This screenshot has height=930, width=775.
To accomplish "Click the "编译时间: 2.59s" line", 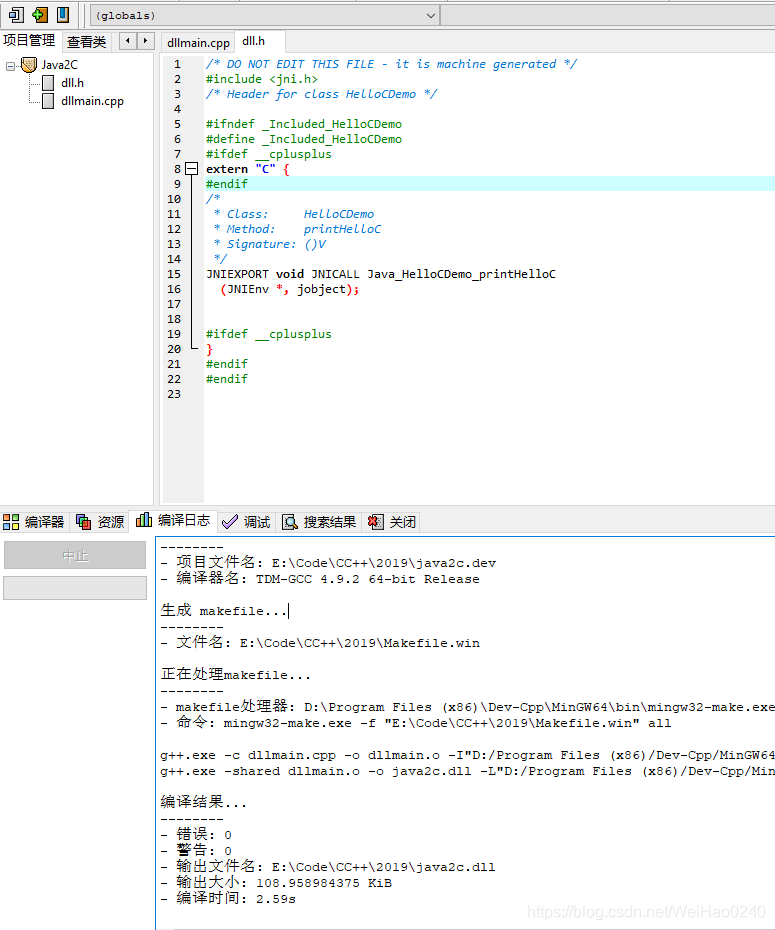I will tap(228, 899).
